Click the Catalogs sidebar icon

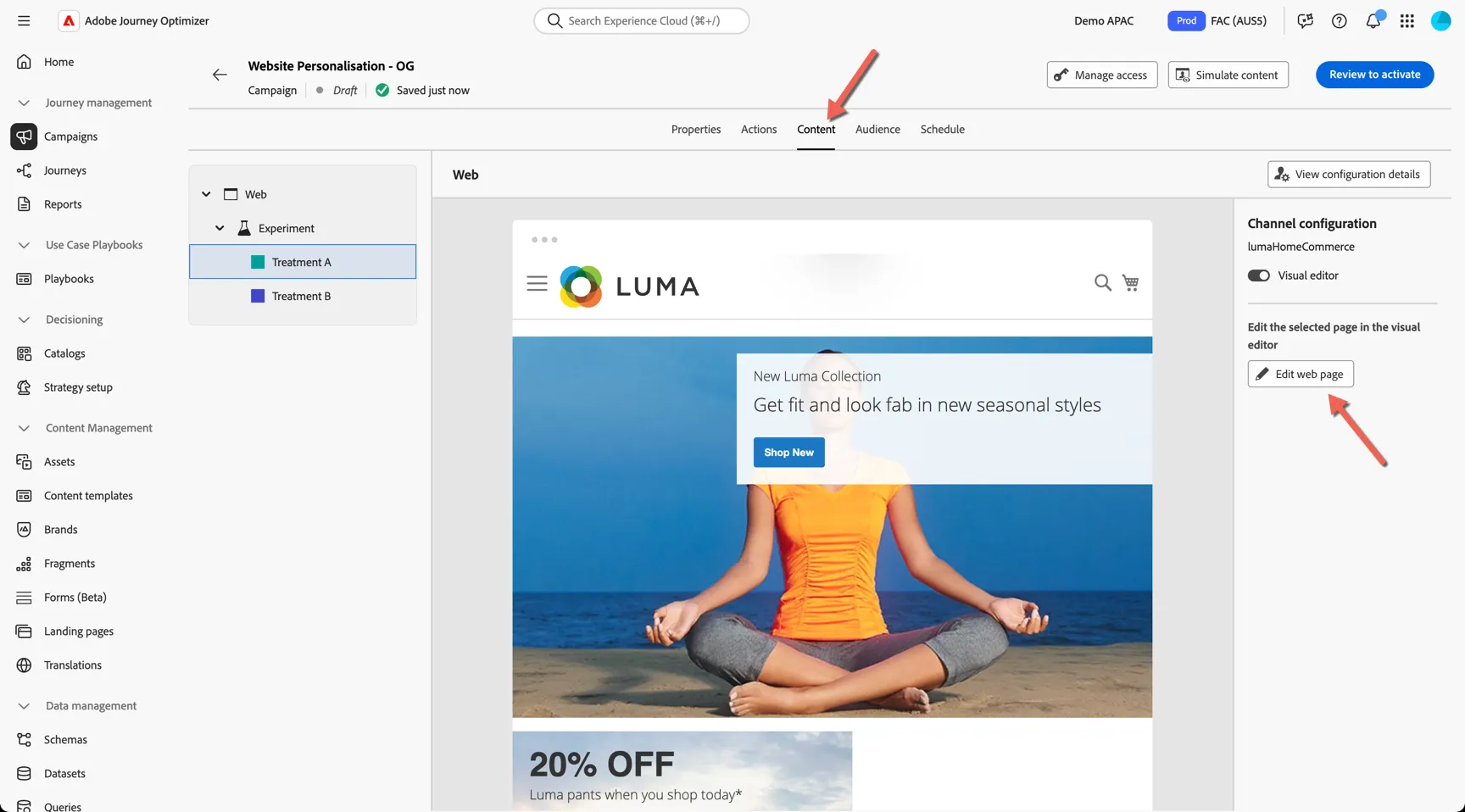click(x=24, y=353)
